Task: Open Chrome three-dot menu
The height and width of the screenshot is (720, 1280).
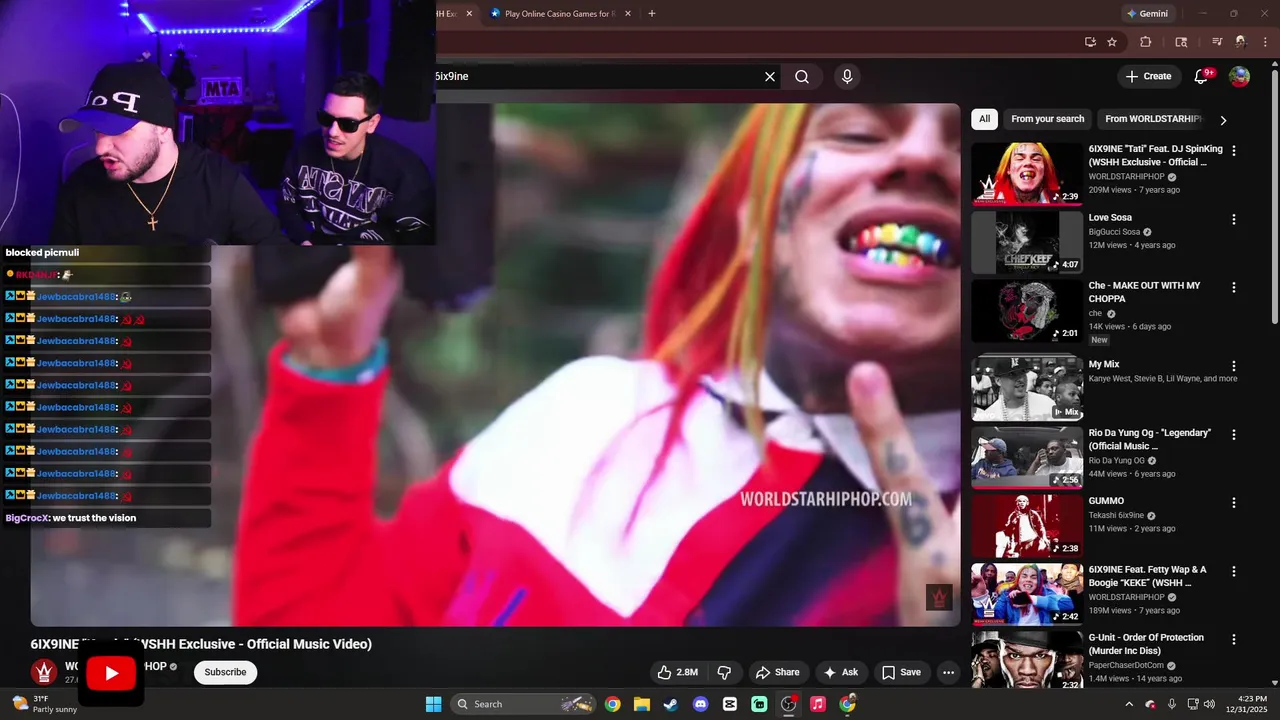Action: point(1266,42)
